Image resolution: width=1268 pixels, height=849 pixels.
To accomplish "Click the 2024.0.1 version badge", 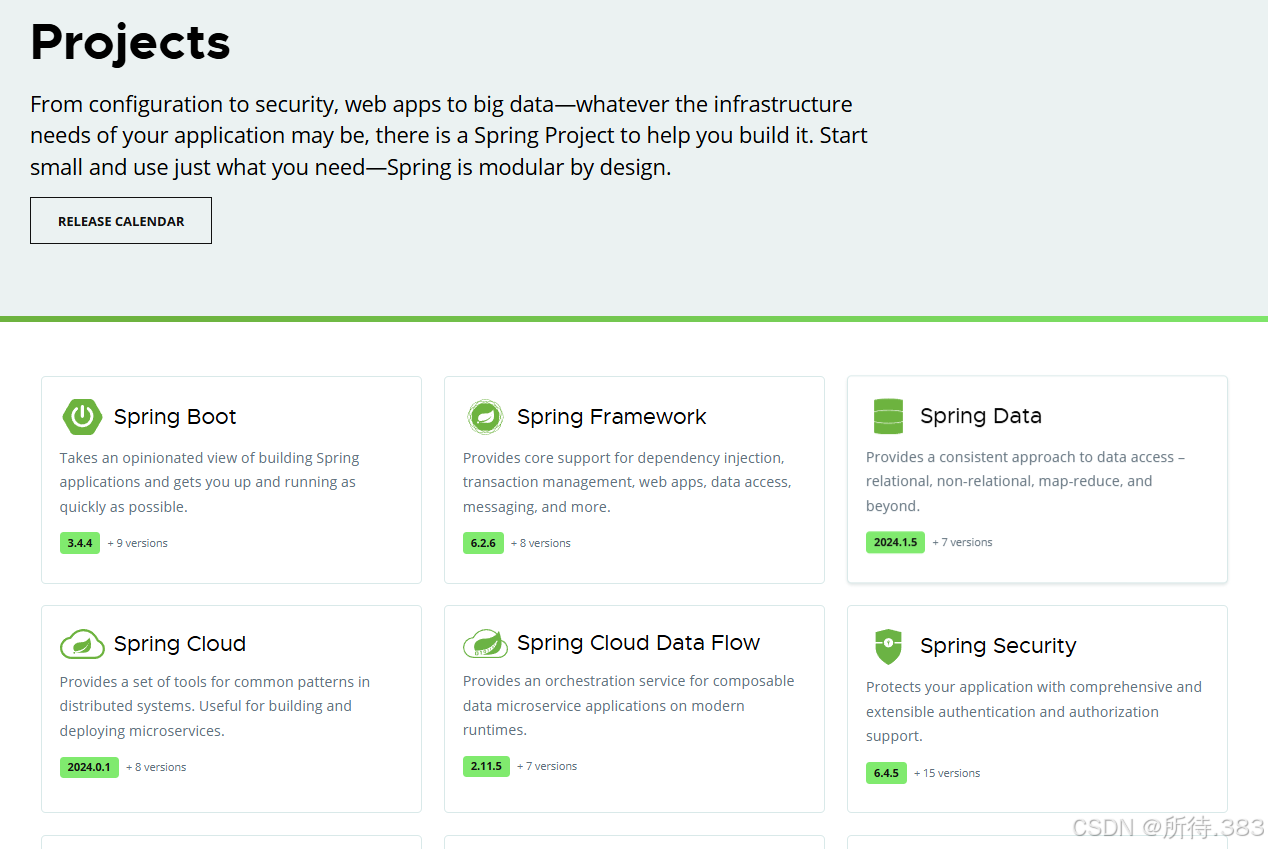I will [x=89, y=767].
